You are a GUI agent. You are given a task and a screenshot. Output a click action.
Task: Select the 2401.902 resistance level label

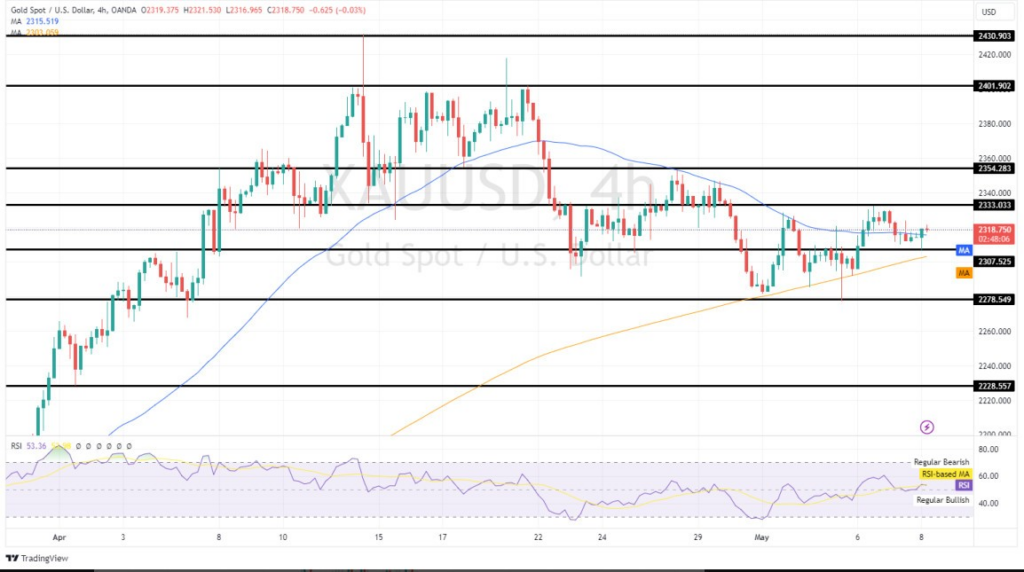pos(994,86)
